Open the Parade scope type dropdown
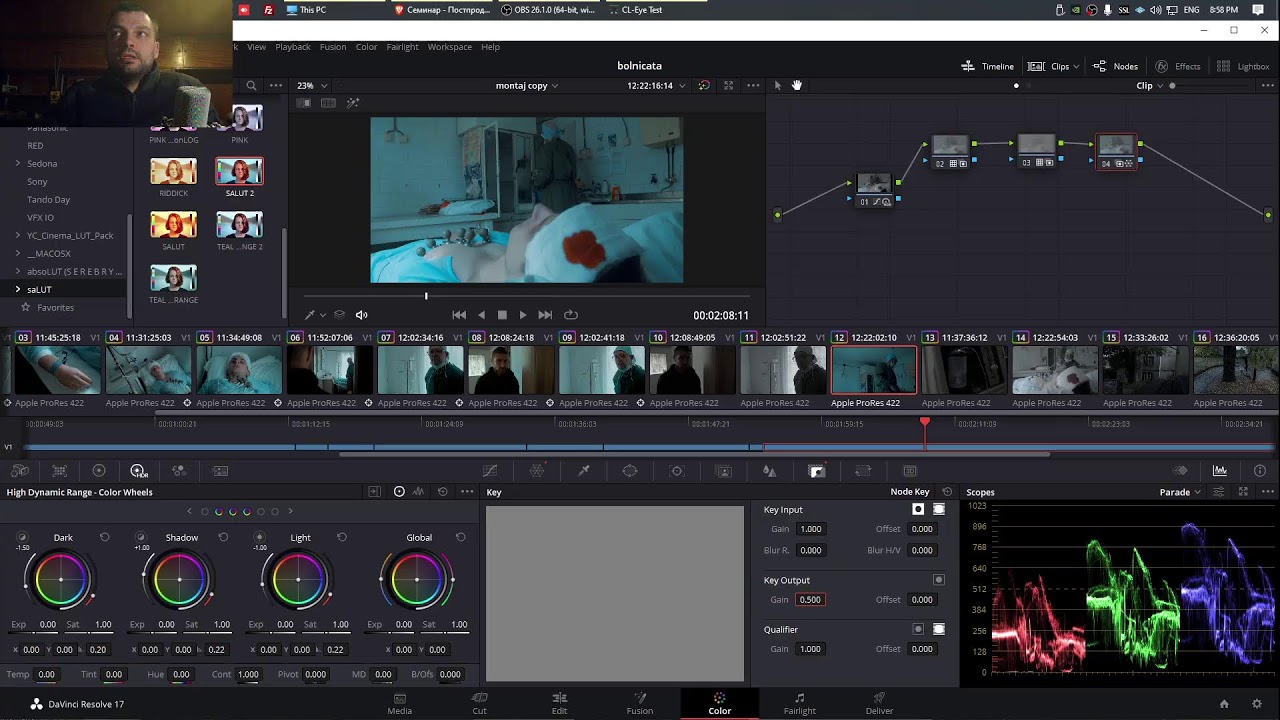 point(1180,492)
